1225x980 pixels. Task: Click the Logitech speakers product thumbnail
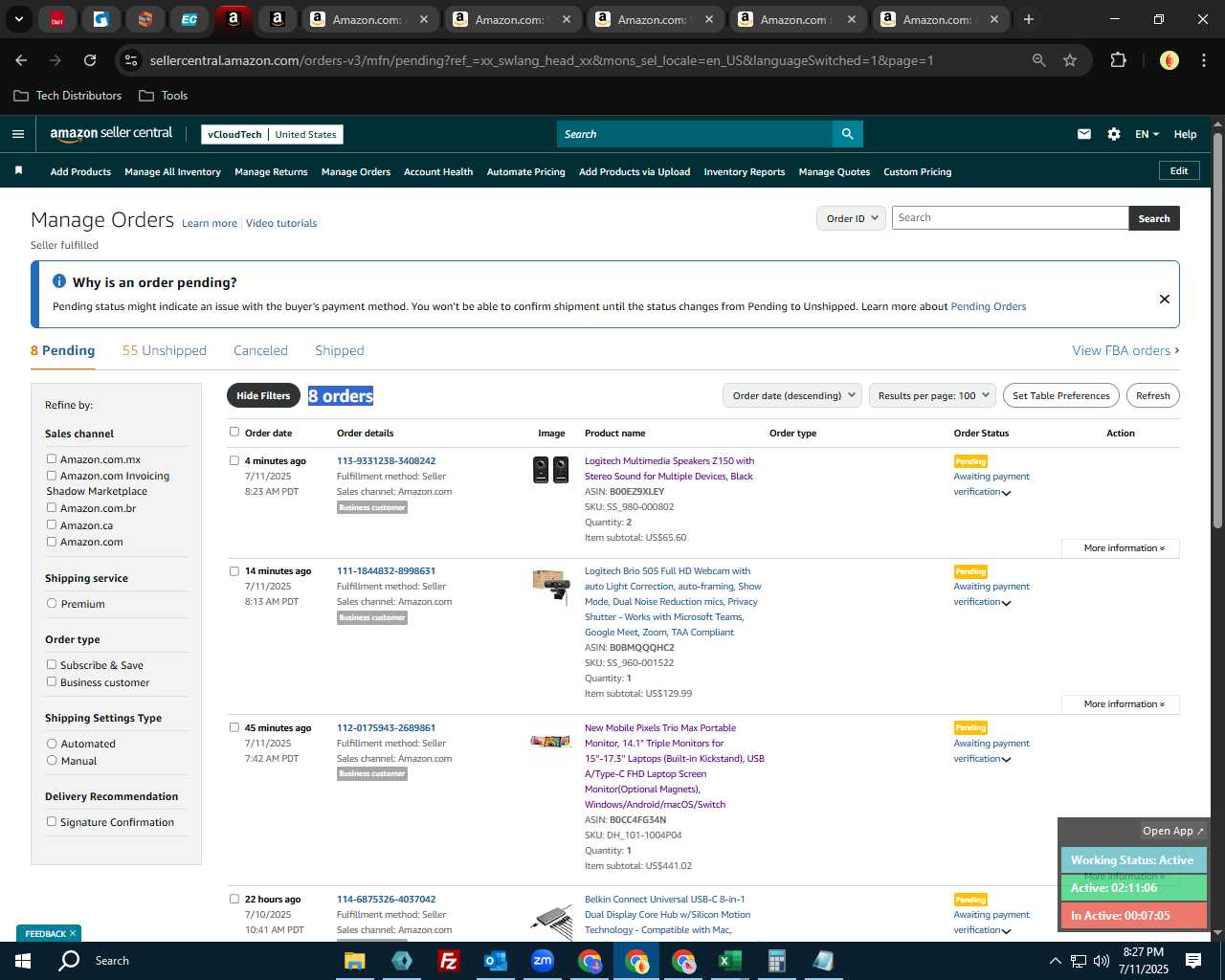[550, 470]
